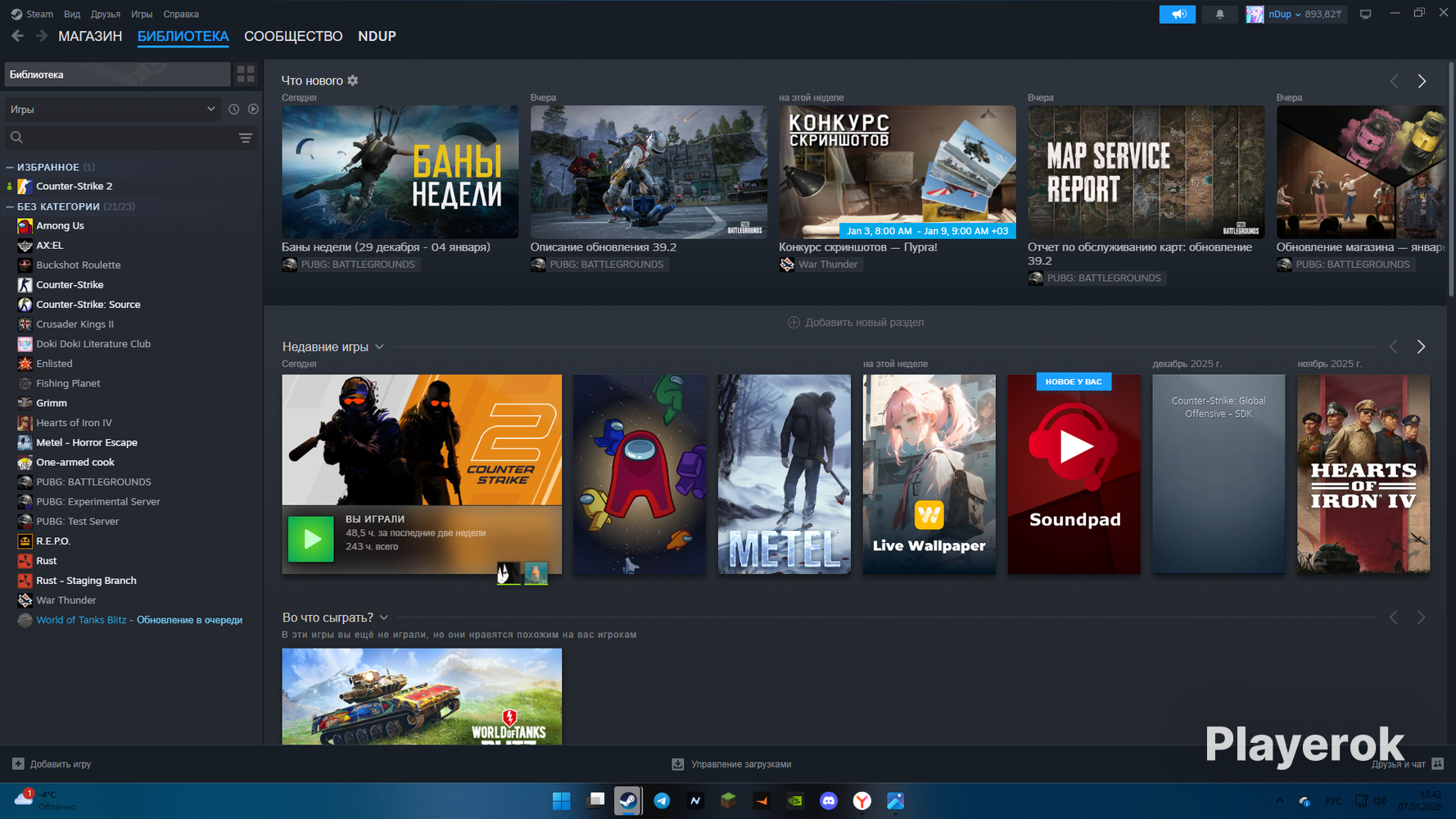
Task: Go back with the left navigation arrow
Action: pyautogui.click(x=17, y=36)
